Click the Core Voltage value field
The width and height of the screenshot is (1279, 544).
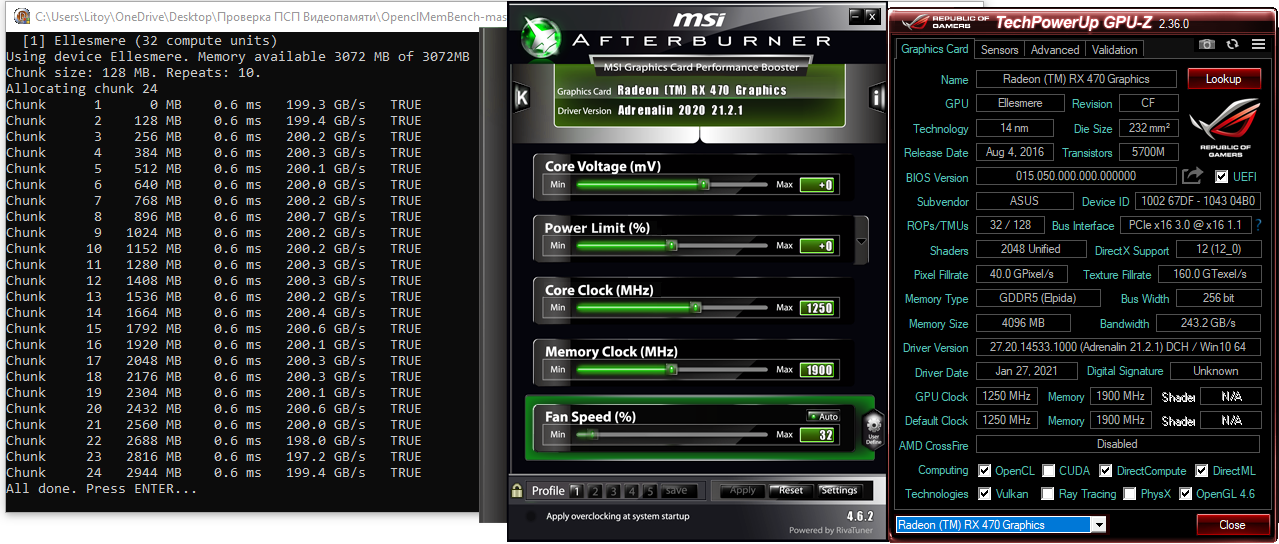point(819,185)
